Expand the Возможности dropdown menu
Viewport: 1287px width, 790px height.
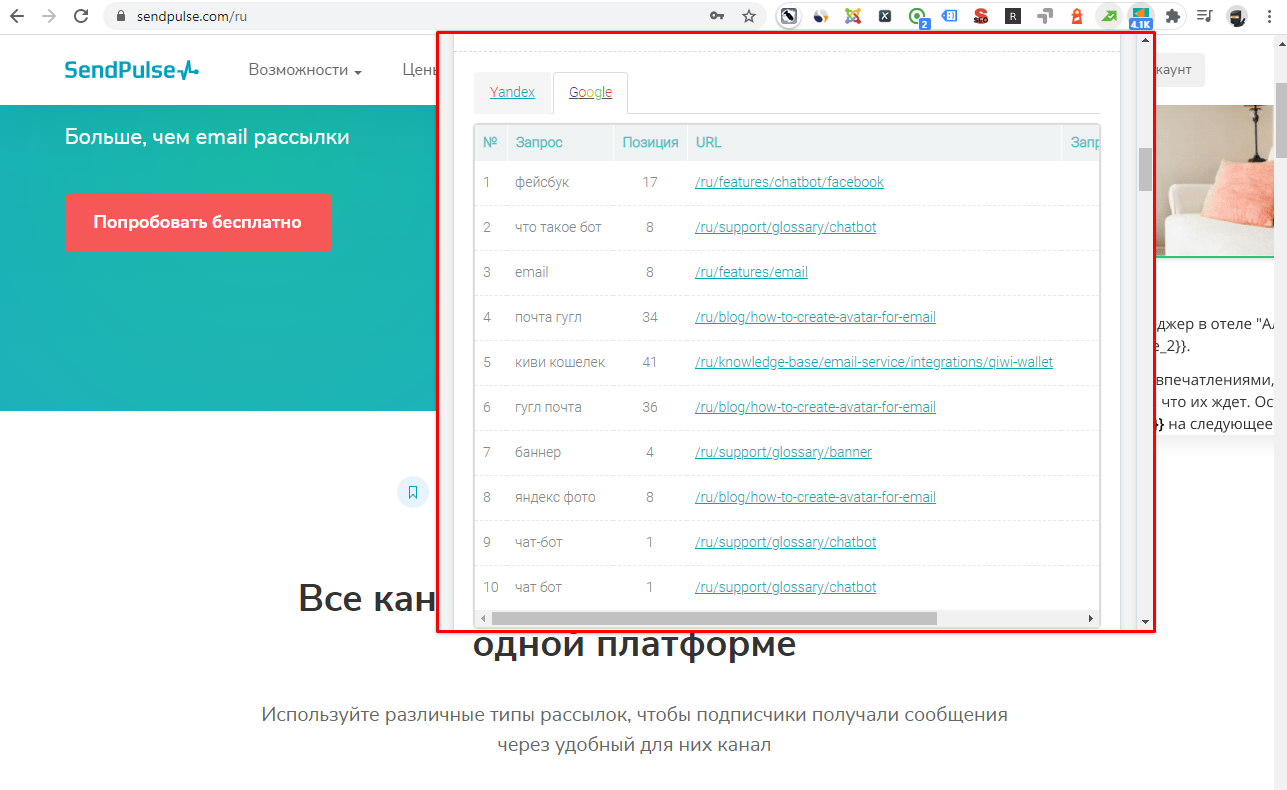pos(305,70)
